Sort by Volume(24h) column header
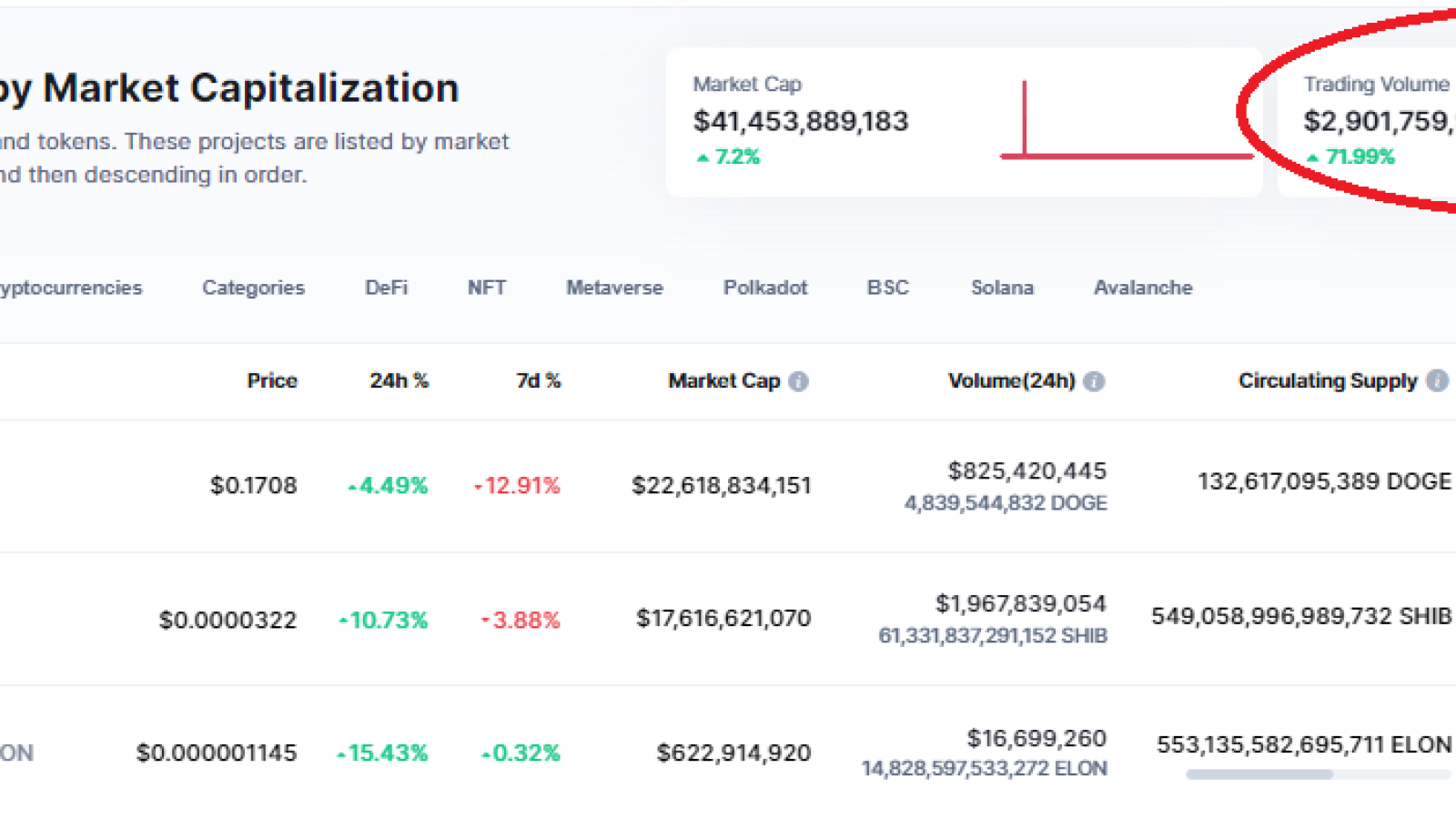This screenshot has width=1456, height=819. click(x=1012, y=380)
